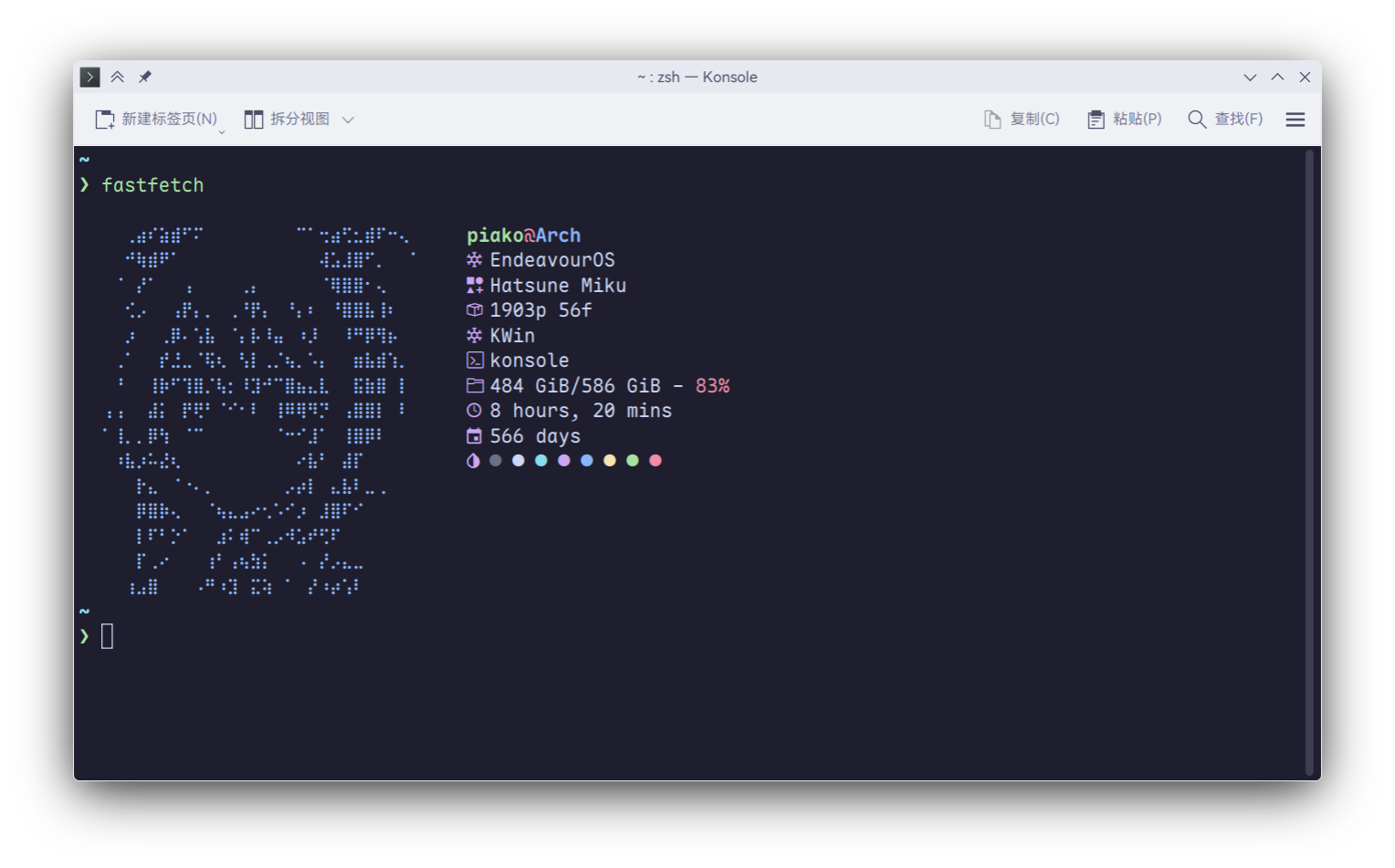Click the "fastfetch" command text

(152, 185)
